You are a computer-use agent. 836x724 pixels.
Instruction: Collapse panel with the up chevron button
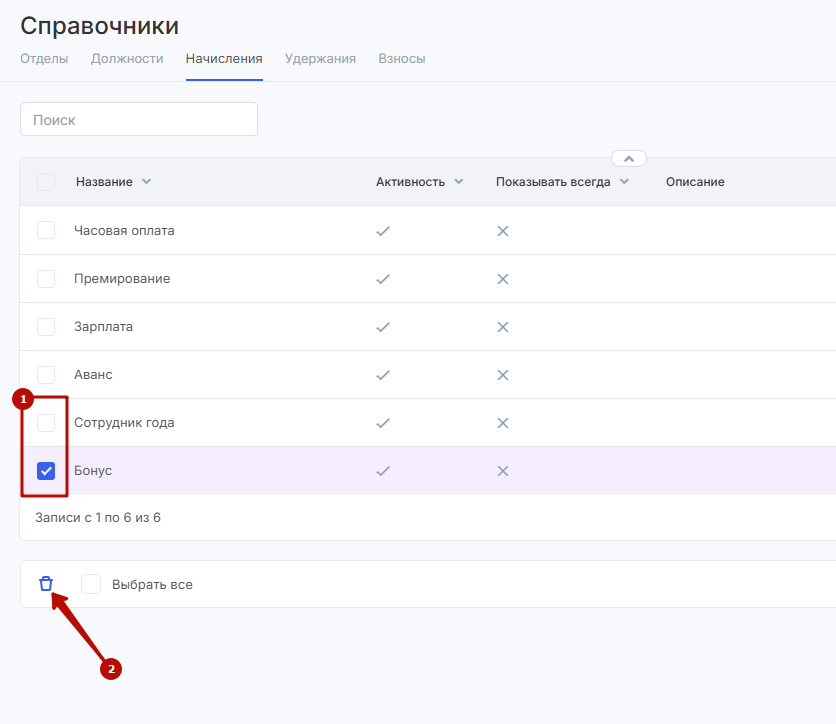pos(629,158)
